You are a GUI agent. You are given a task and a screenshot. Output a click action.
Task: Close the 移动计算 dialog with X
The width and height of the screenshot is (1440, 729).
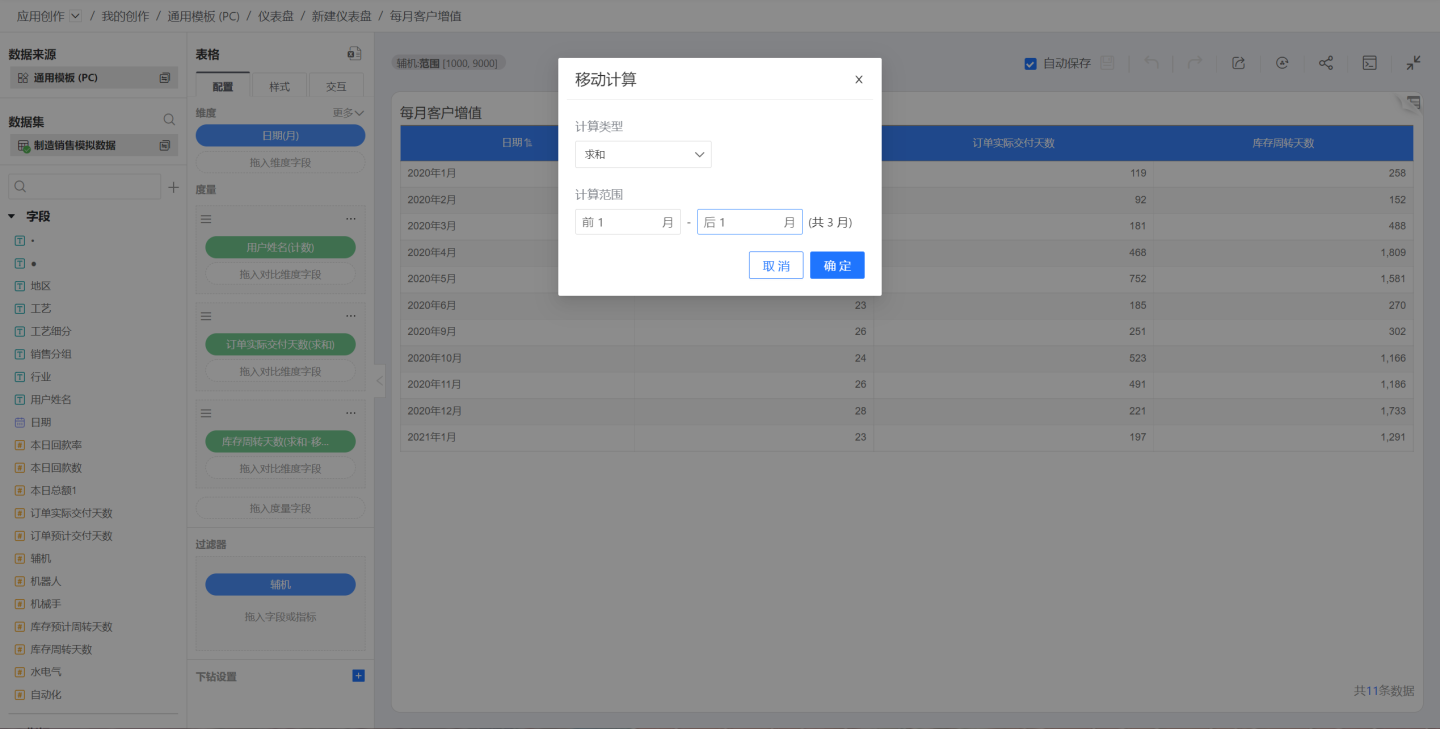(858, 80)
